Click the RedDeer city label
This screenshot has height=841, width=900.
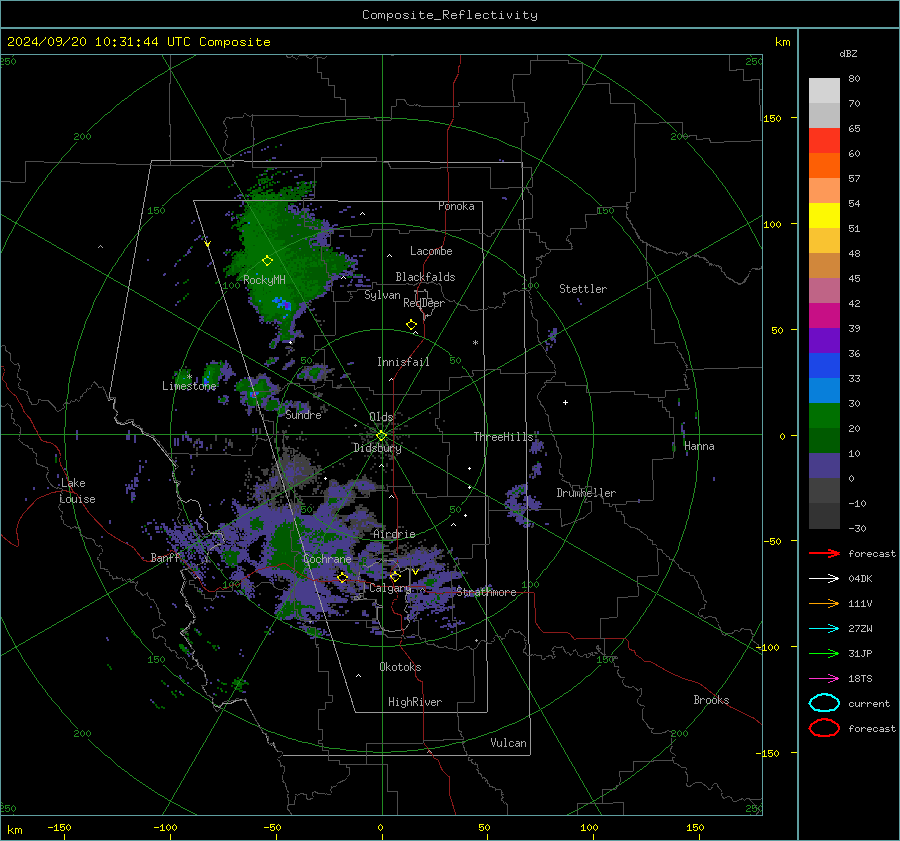424,303
